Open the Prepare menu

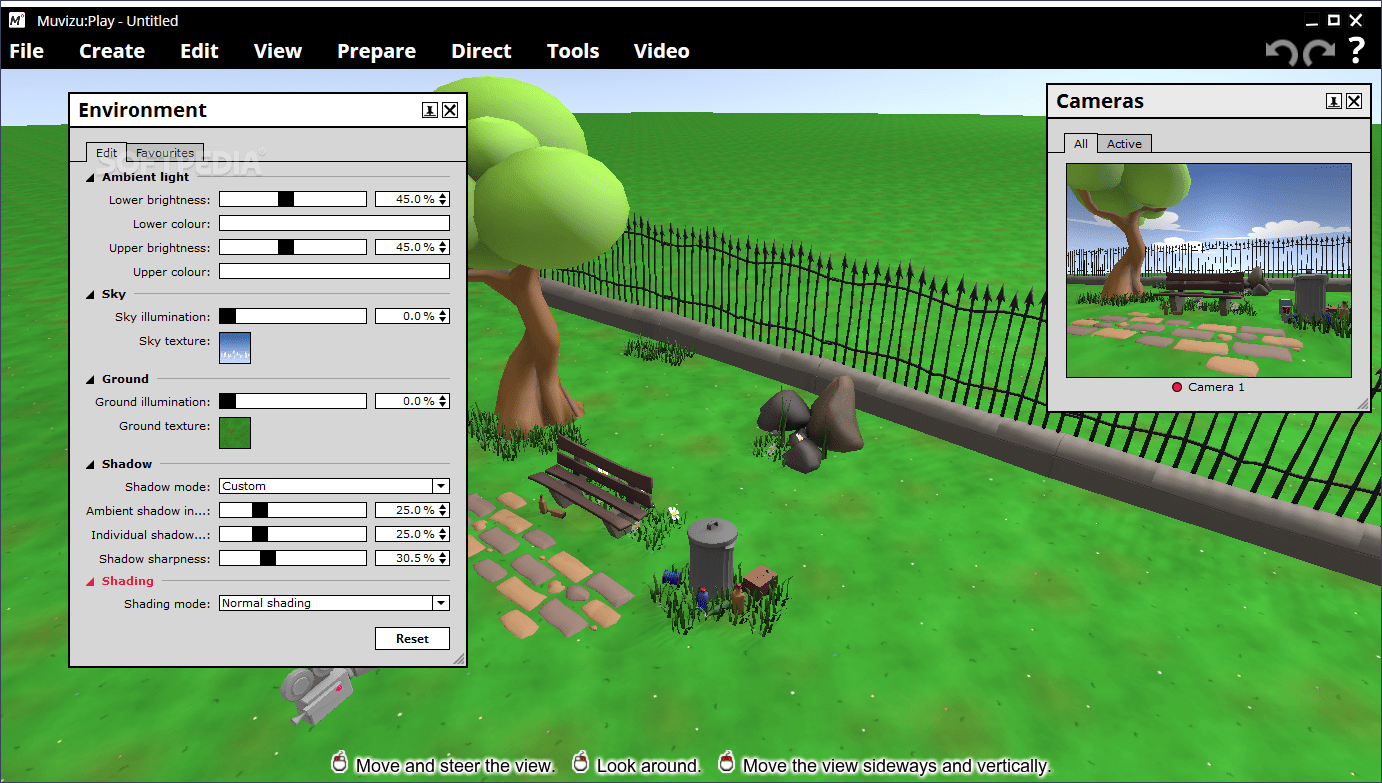pos(376,51)
